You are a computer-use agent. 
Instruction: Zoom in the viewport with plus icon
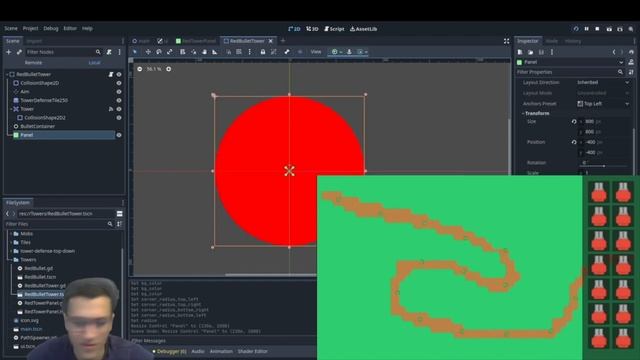point(169,69)
